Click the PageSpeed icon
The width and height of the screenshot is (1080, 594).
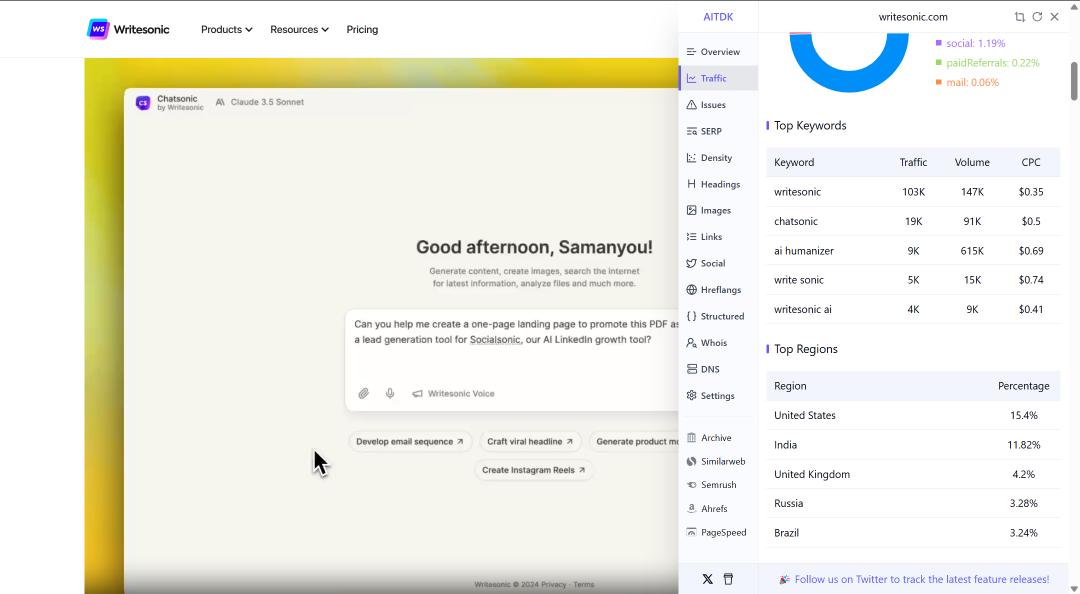click(692, 532)
